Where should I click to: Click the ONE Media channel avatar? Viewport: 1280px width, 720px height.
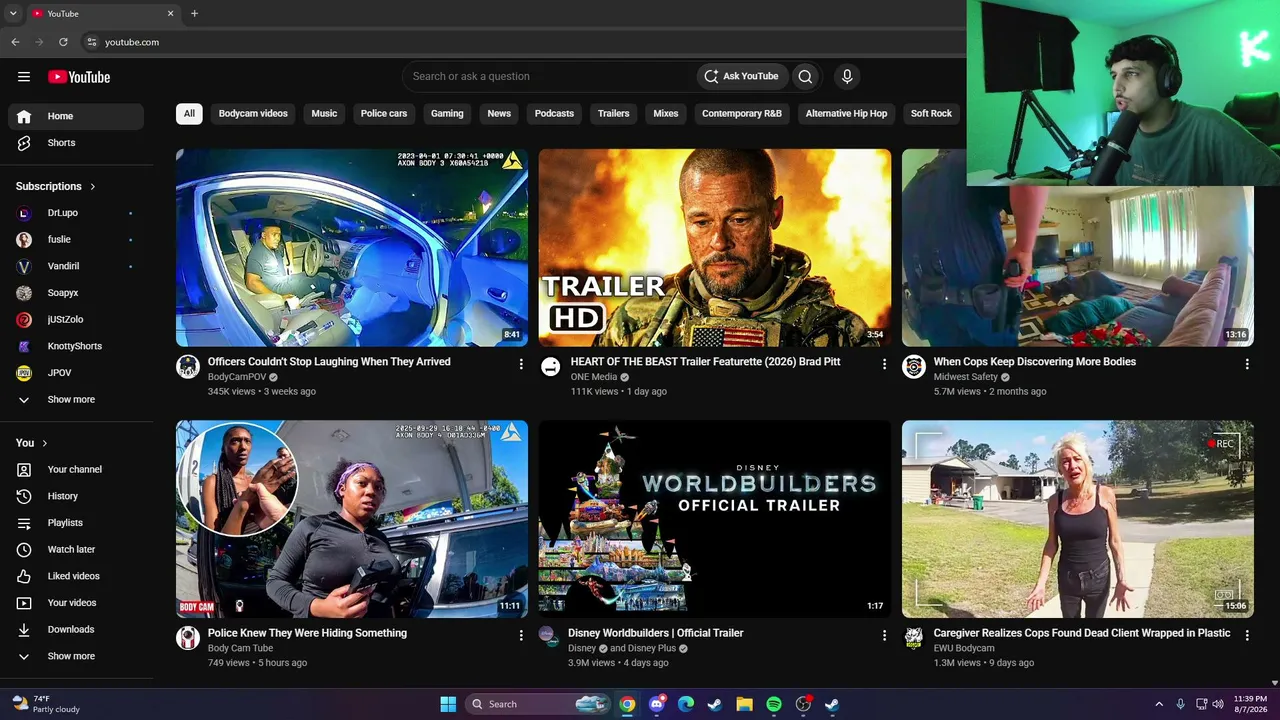click(x=551, y=367)
